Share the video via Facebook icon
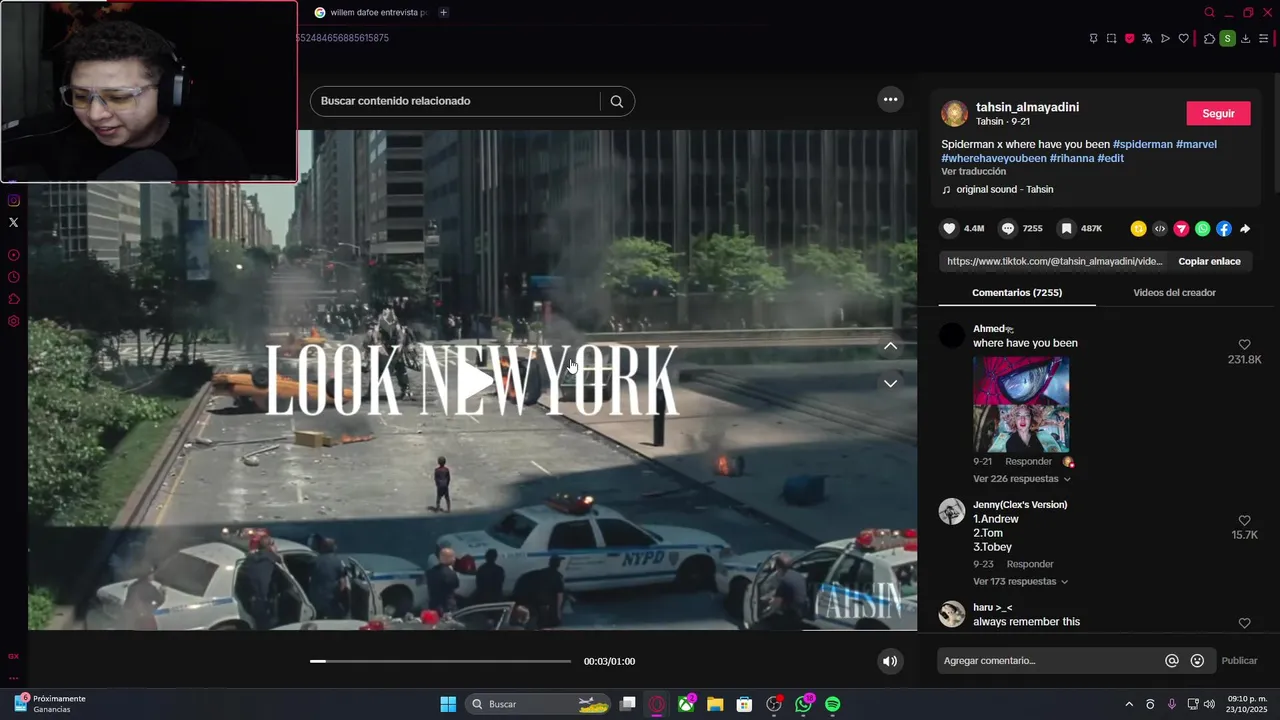 1224,229
